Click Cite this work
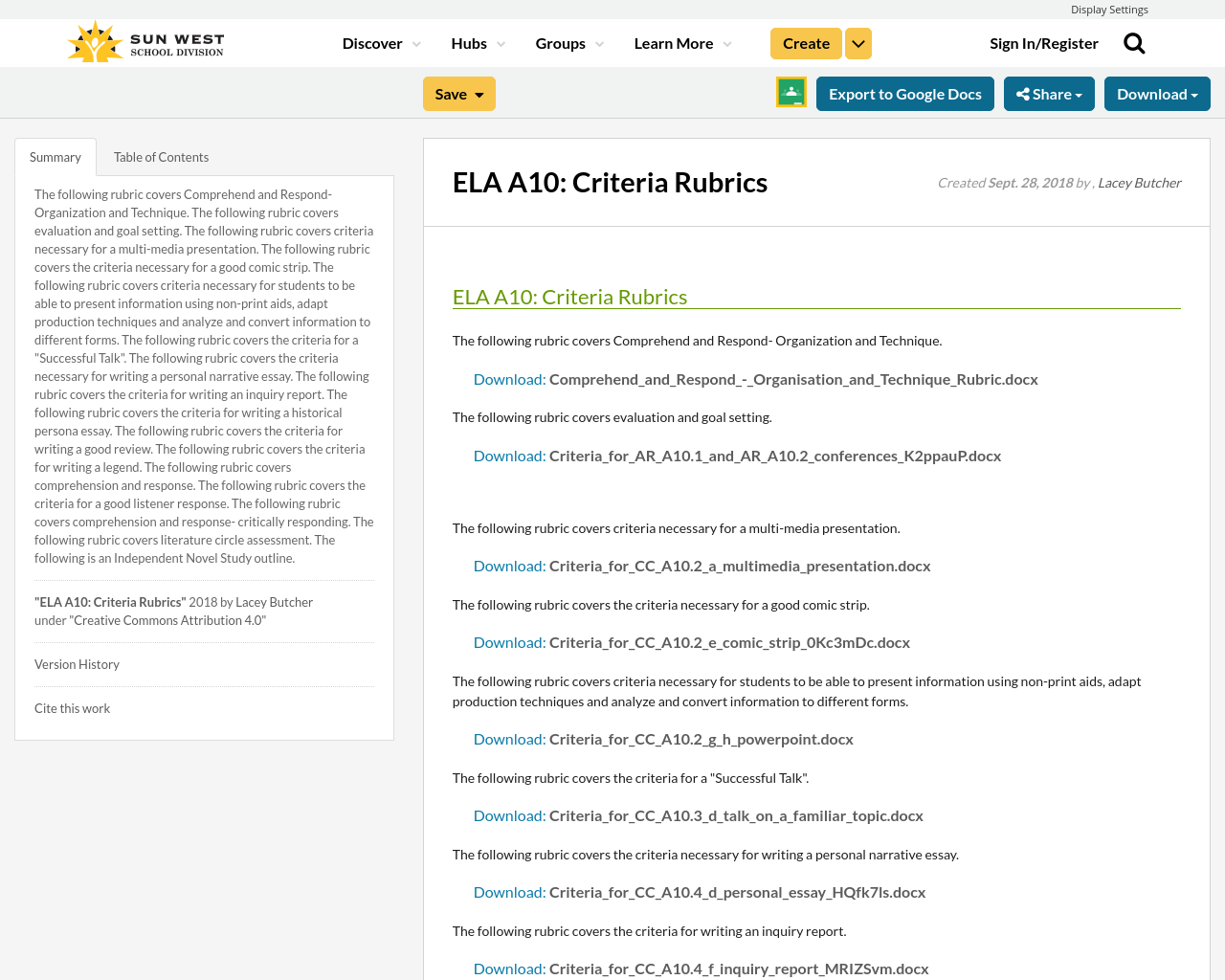1225x980 pixels. [x=72, y=708]
